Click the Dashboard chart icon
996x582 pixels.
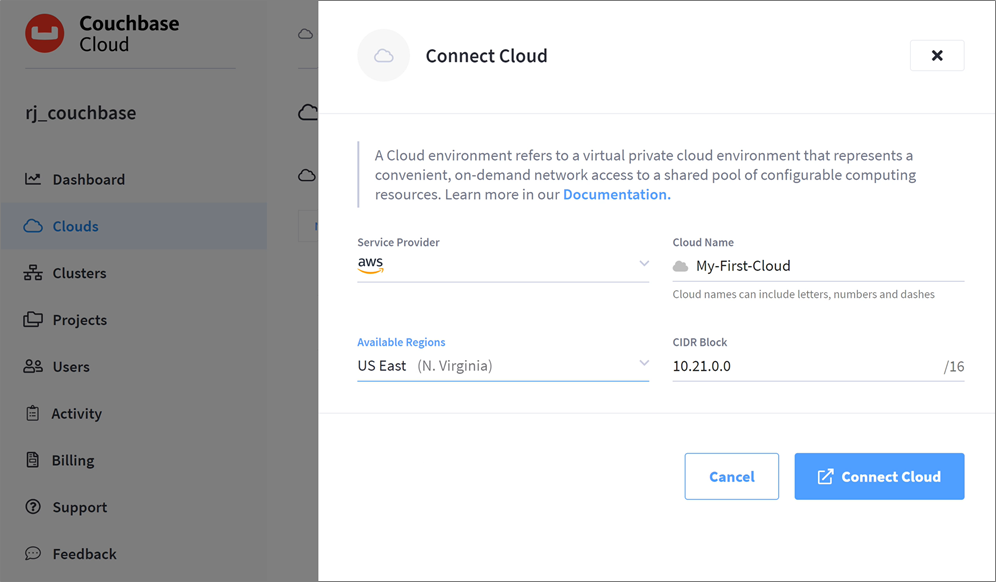click(x=33, y=179)
